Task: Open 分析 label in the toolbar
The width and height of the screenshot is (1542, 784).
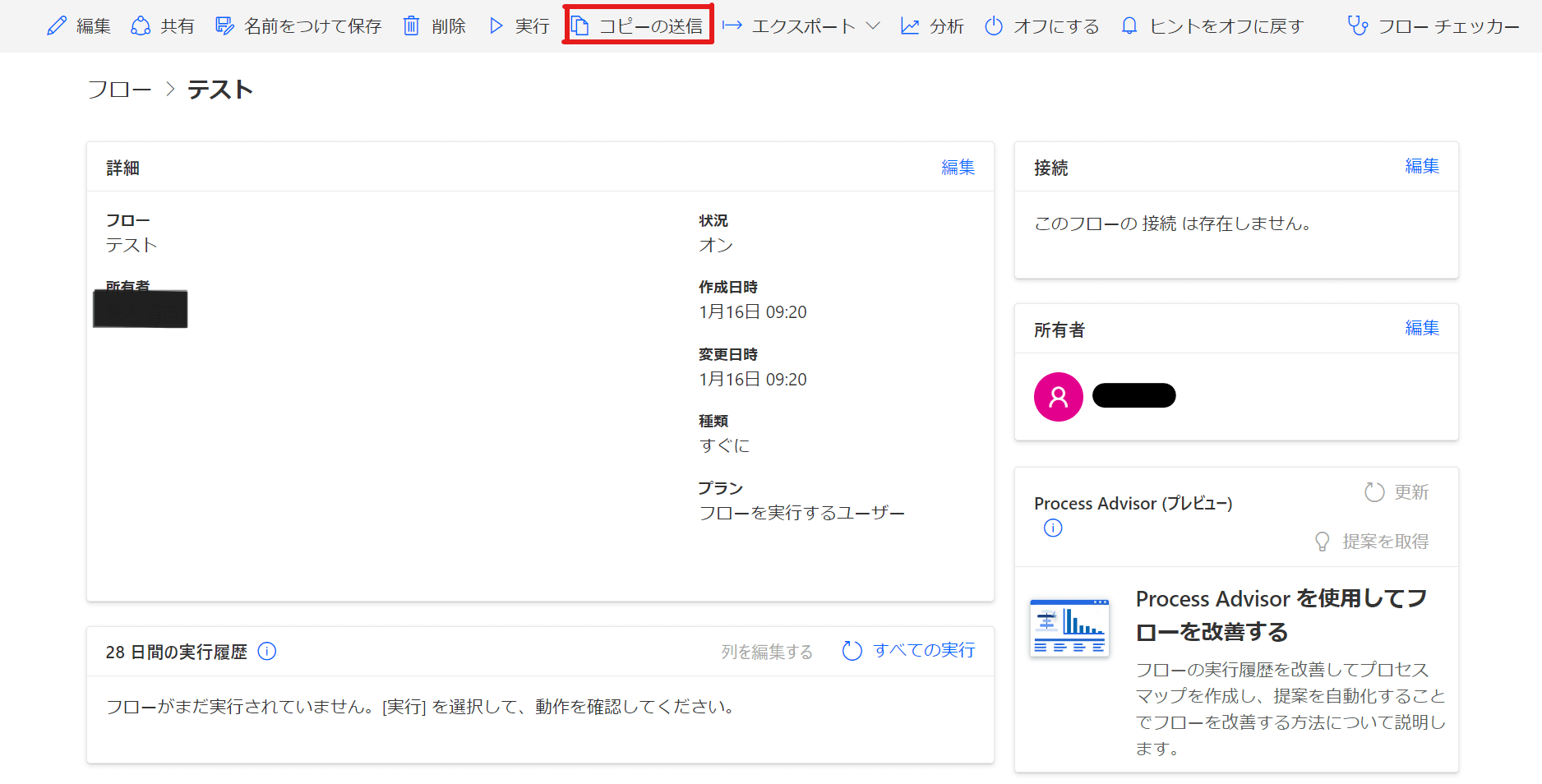Action: point(947,26)
